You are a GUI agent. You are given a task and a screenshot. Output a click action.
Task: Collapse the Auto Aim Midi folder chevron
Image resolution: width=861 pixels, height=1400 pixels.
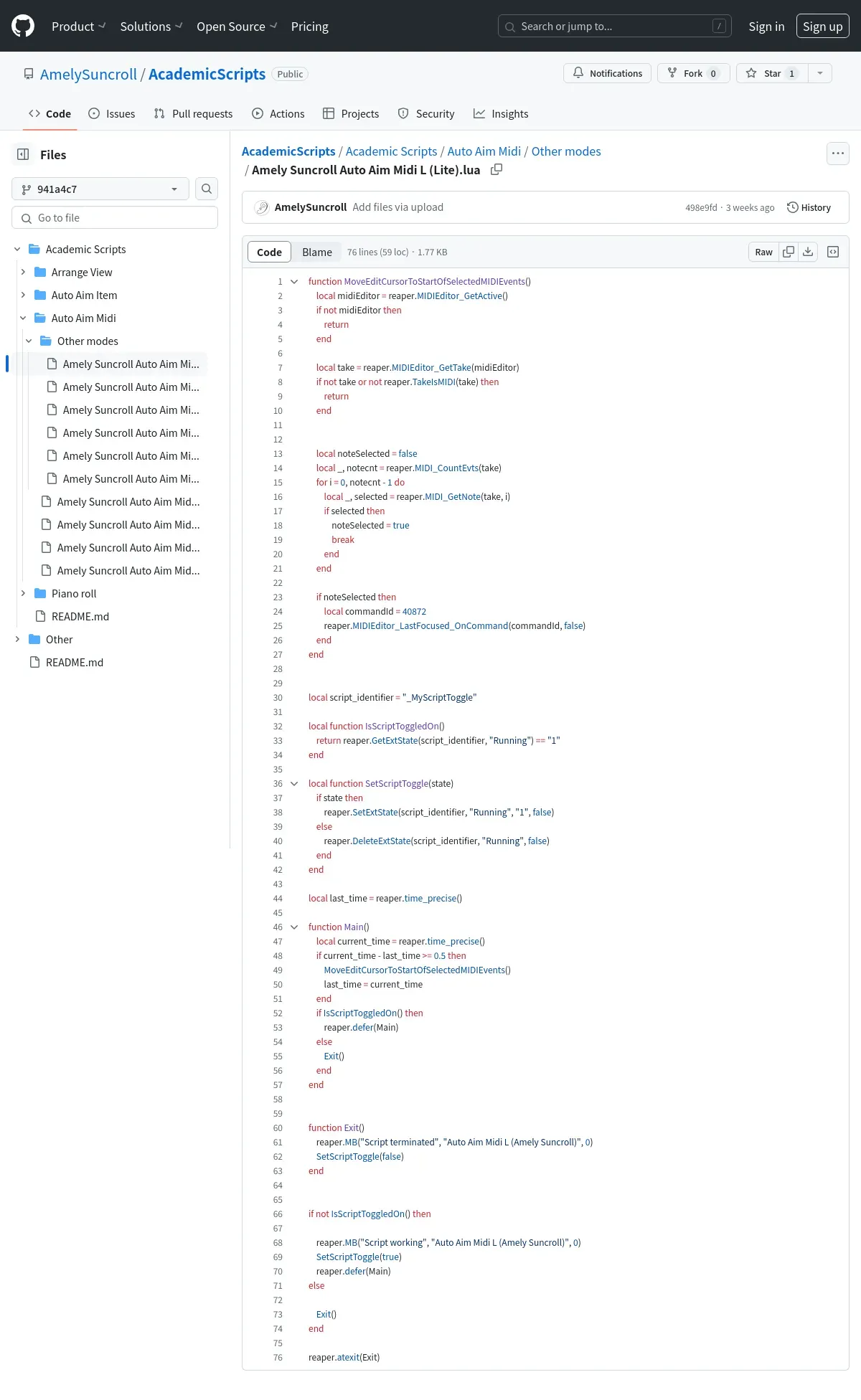point(23,318)
